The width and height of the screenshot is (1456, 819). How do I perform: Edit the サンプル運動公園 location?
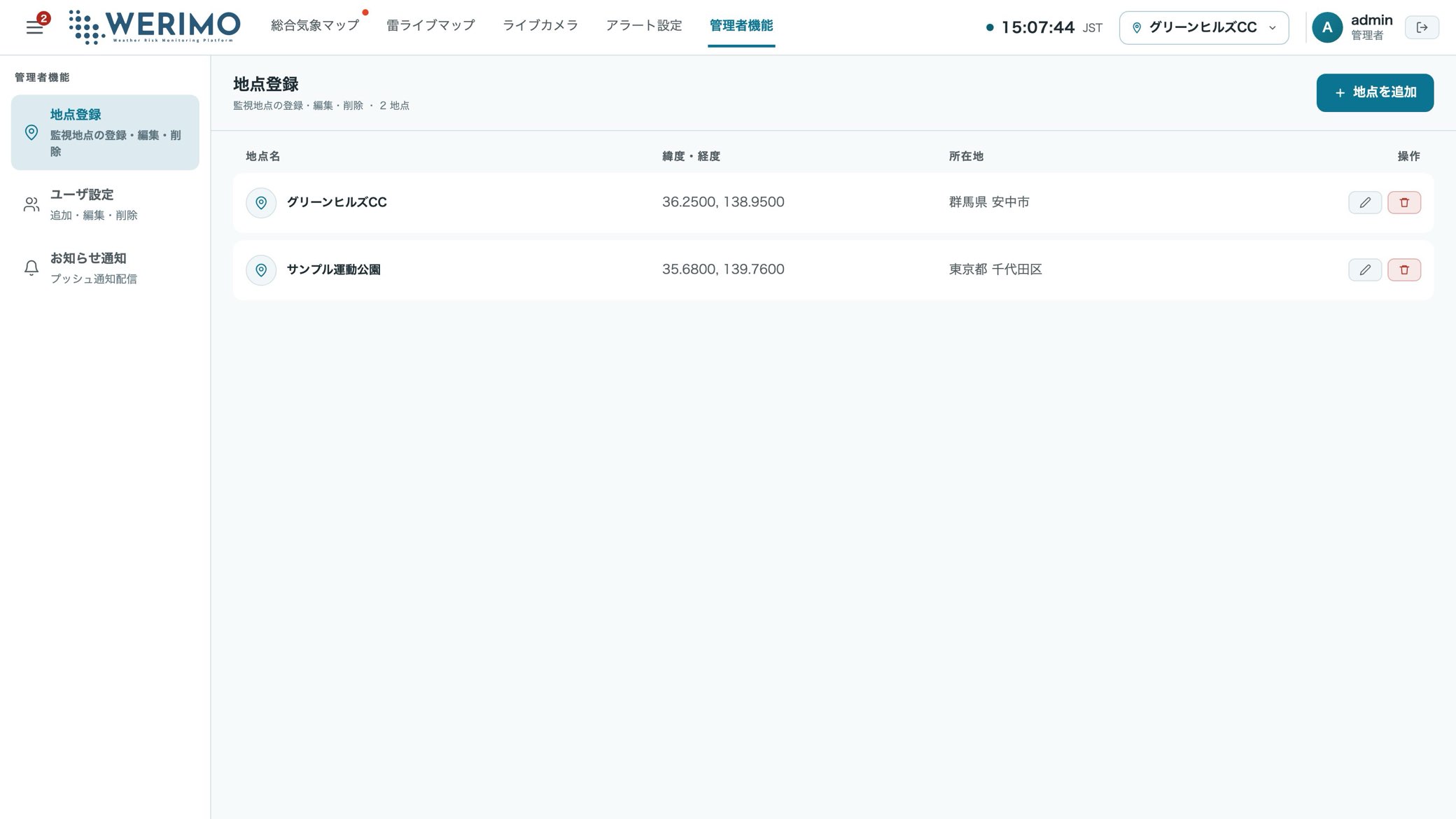click(x=1364, y=269)
